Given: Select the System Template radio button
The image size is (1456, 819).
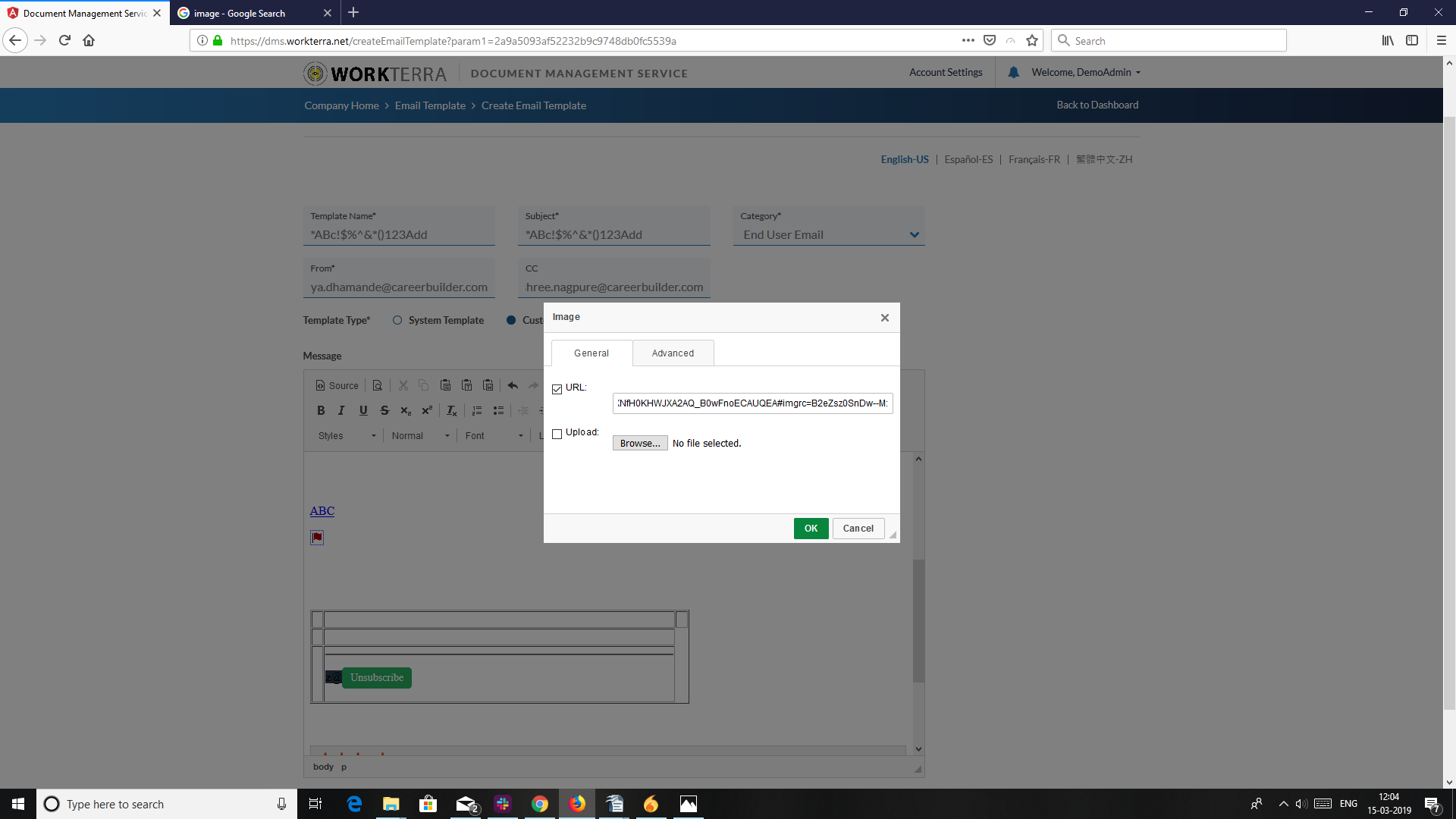Looking at the screenshot, I should (x=397, y=320).
